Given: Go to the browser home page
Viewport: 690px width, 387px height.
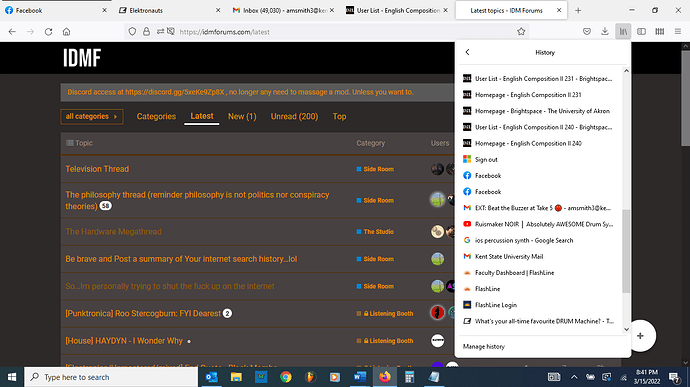Looking at the screenshot, I should point(66,32).
